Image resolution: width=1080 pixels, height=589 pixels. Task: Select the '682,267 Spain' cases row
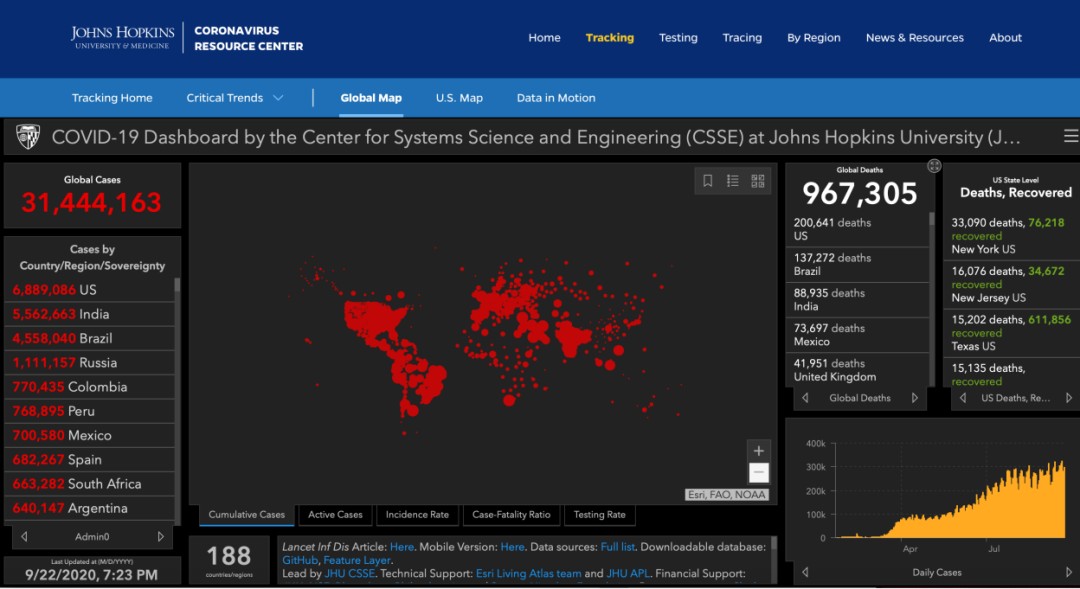pos(90,459)
